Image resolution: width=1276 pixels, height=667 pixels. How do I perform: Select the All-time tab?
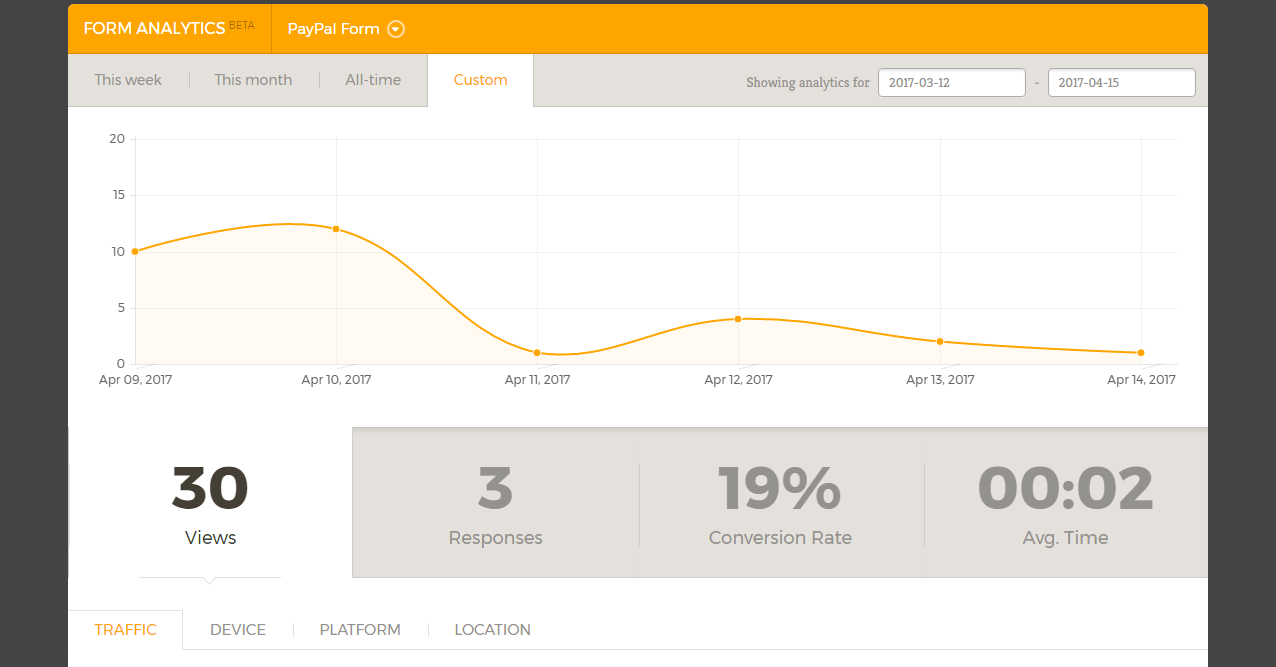(373, 80)
